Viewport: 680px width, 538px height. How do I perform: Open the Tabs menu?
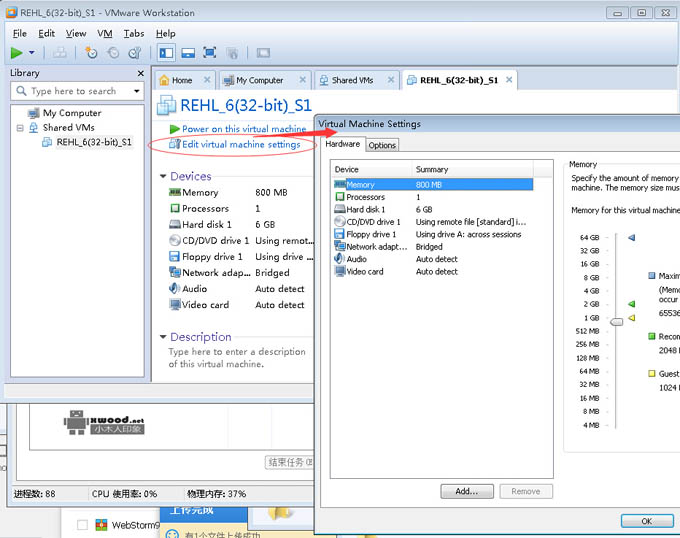(x=134, y=33)
